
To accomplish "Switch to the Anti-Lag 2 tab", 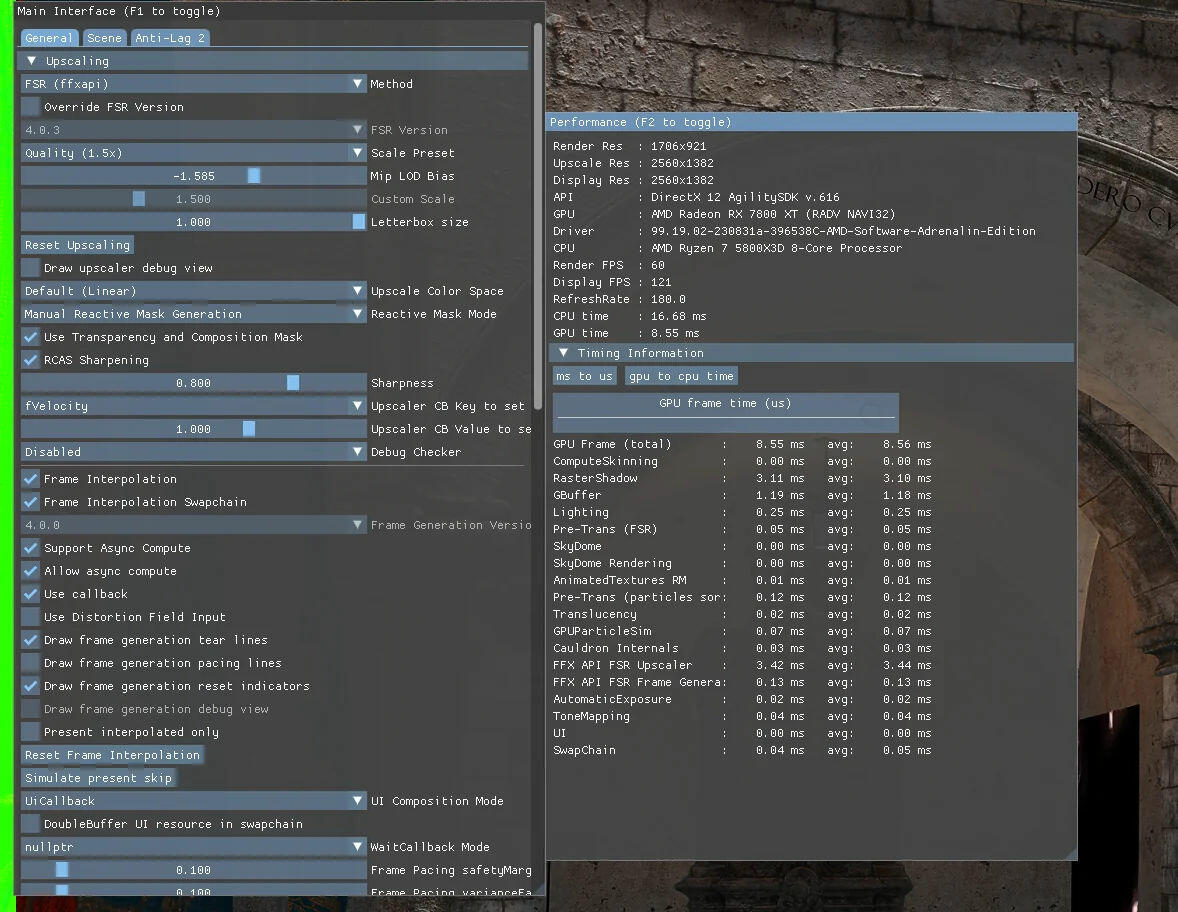I will [170, 38].
